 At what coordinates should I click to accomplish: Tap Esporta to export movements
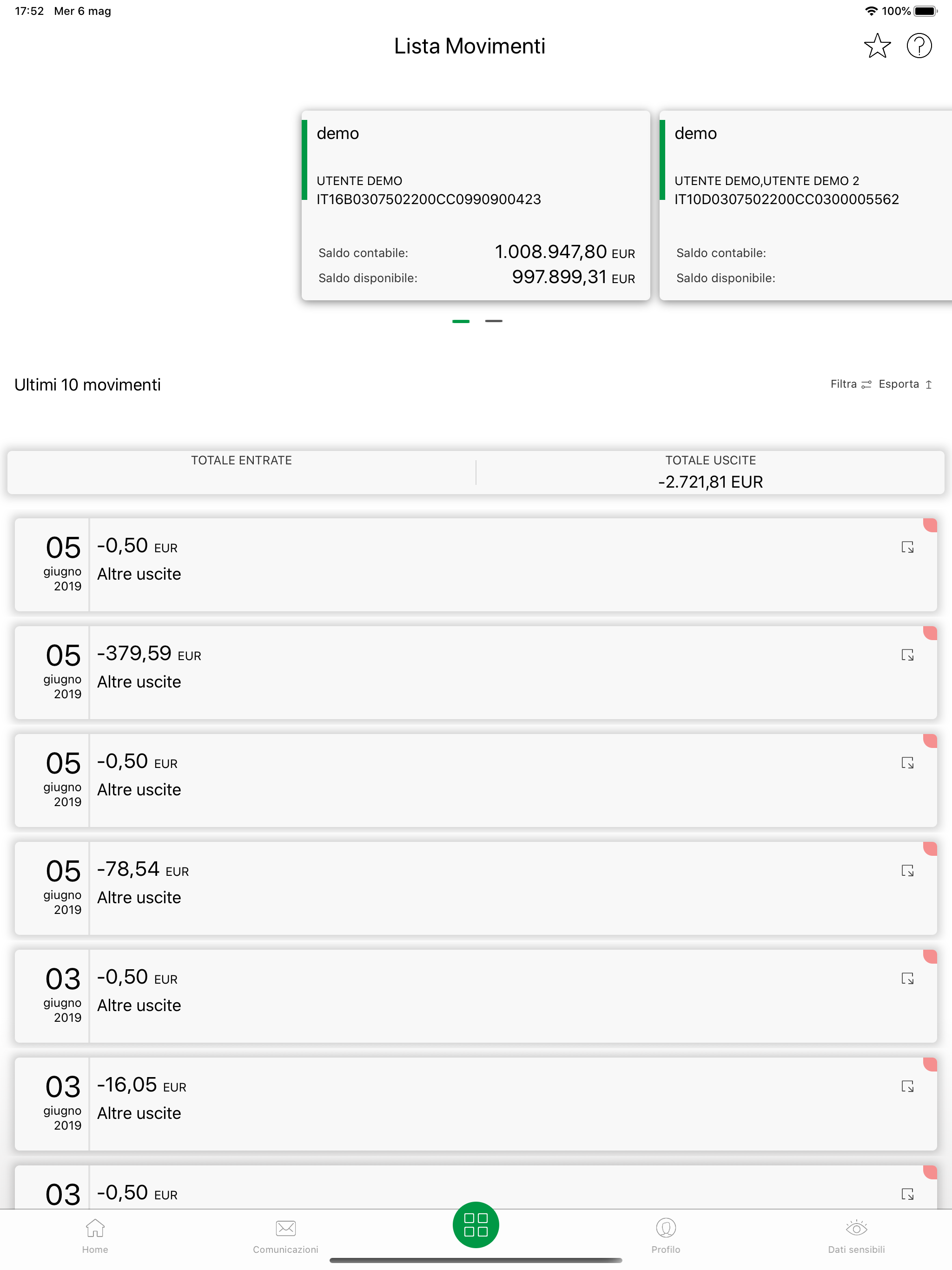pos(906,384)
